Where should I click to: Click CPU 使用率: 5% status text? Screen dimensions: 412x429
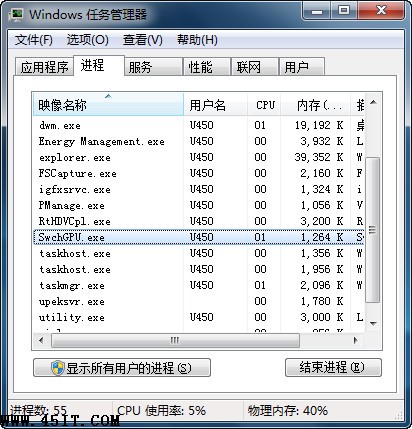coord(161,411)
